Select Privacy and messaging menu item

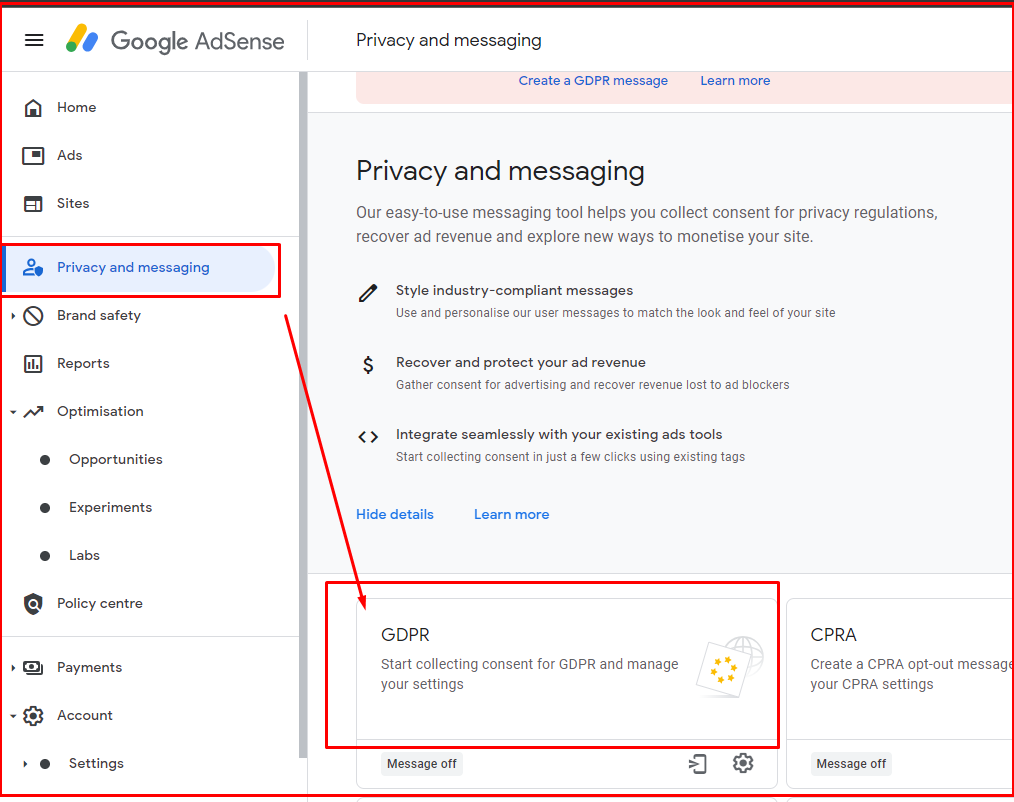[140, 268]
